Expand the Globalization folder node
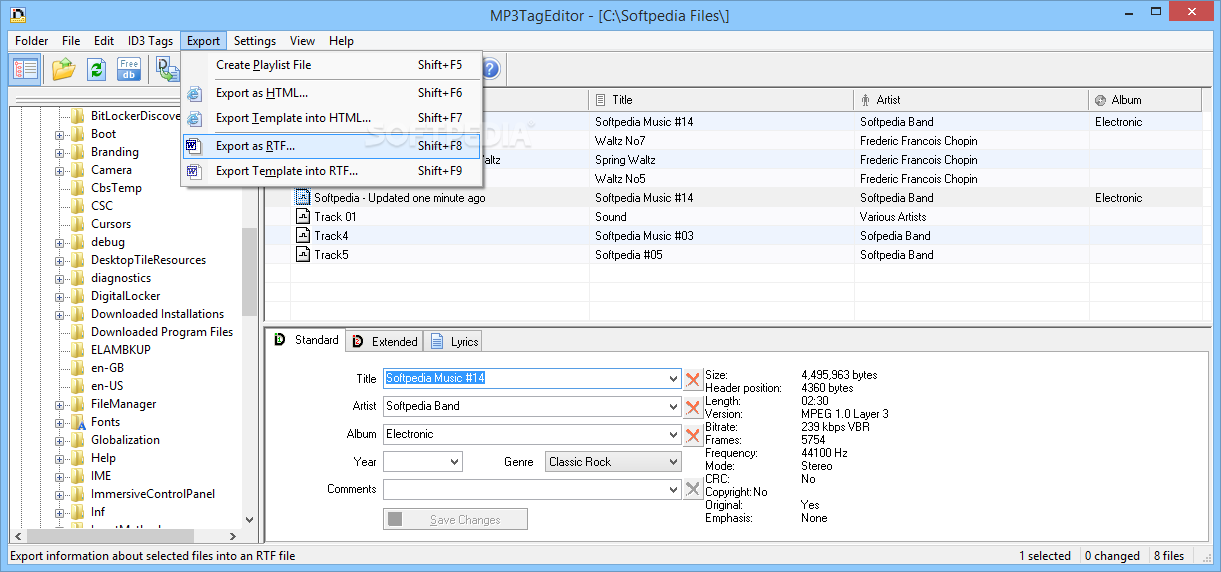1221x572 pixels. coord(60,440)
